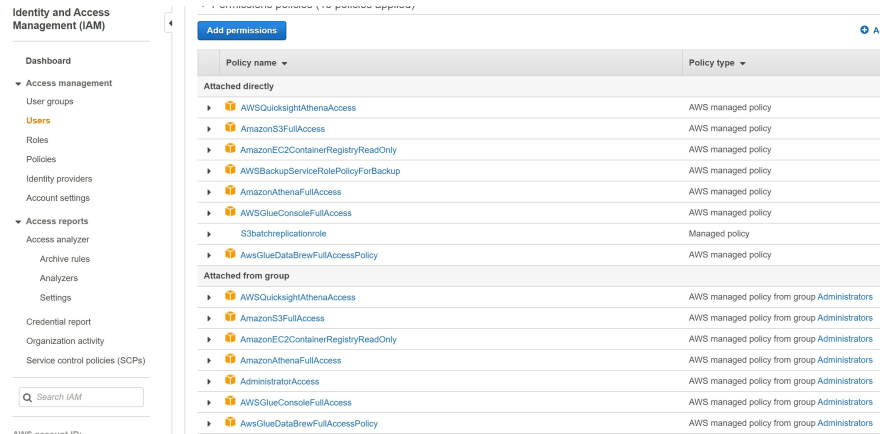The width and height of the screenshot is (880, 434).
Task: Sort by Policy type column
Action: 717,63
